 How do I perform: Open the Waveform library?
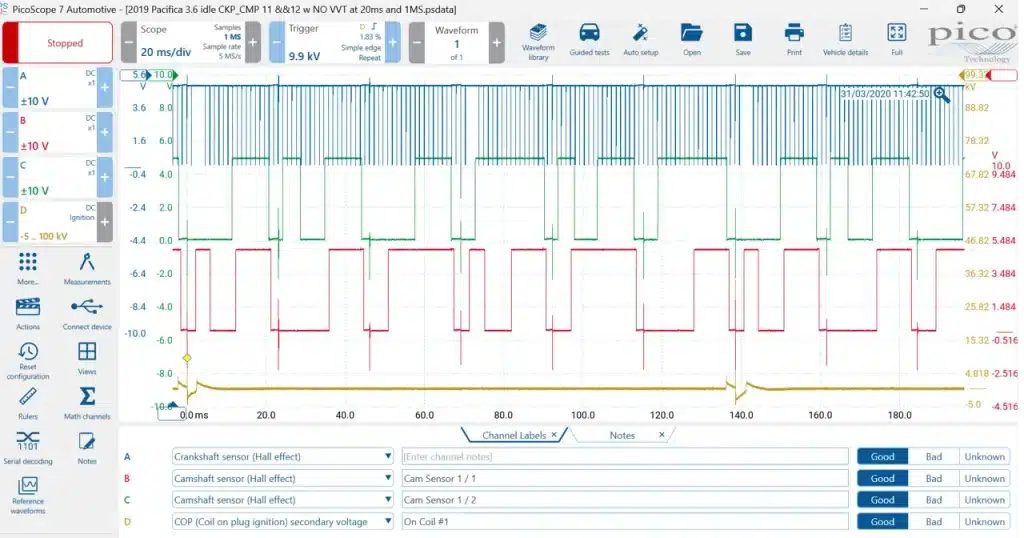tap(538, 42)
